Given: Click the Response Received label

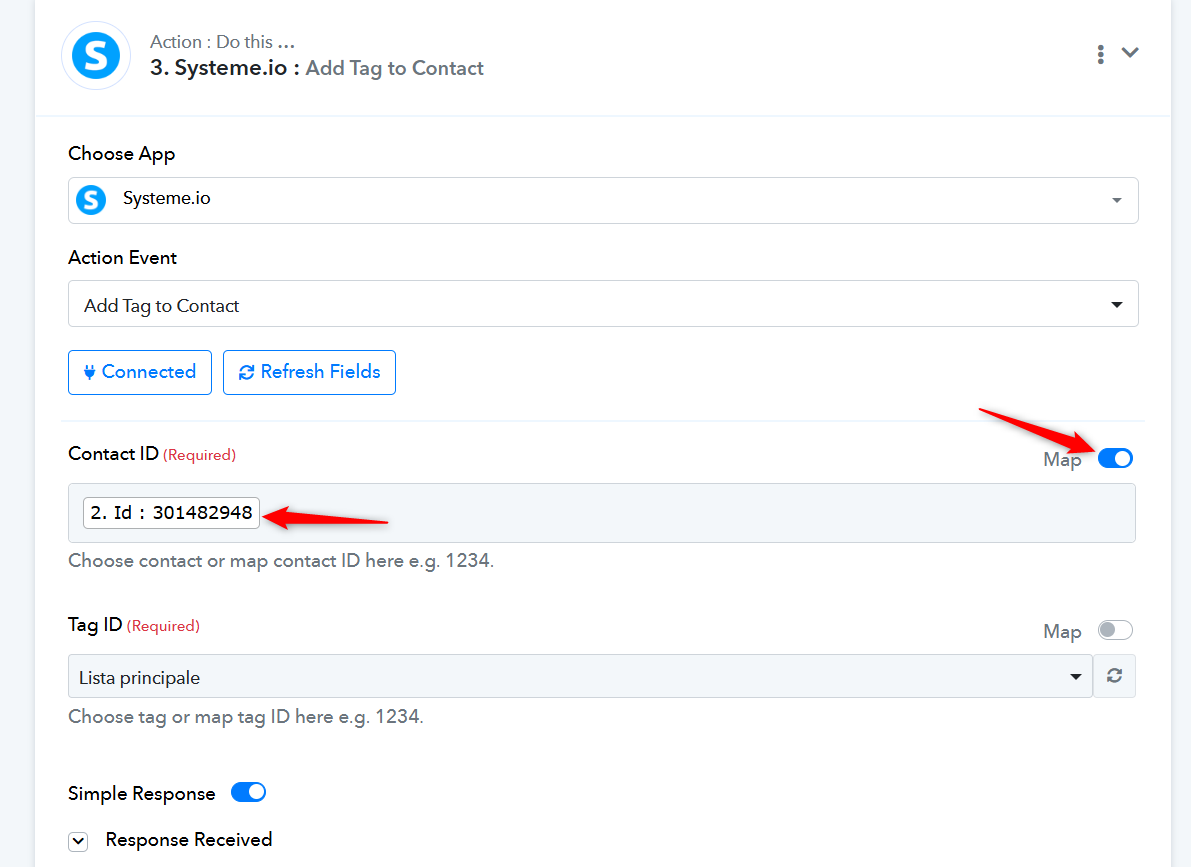Looking at the screenshot, I should pyautogui.click(x=188, y=840).
